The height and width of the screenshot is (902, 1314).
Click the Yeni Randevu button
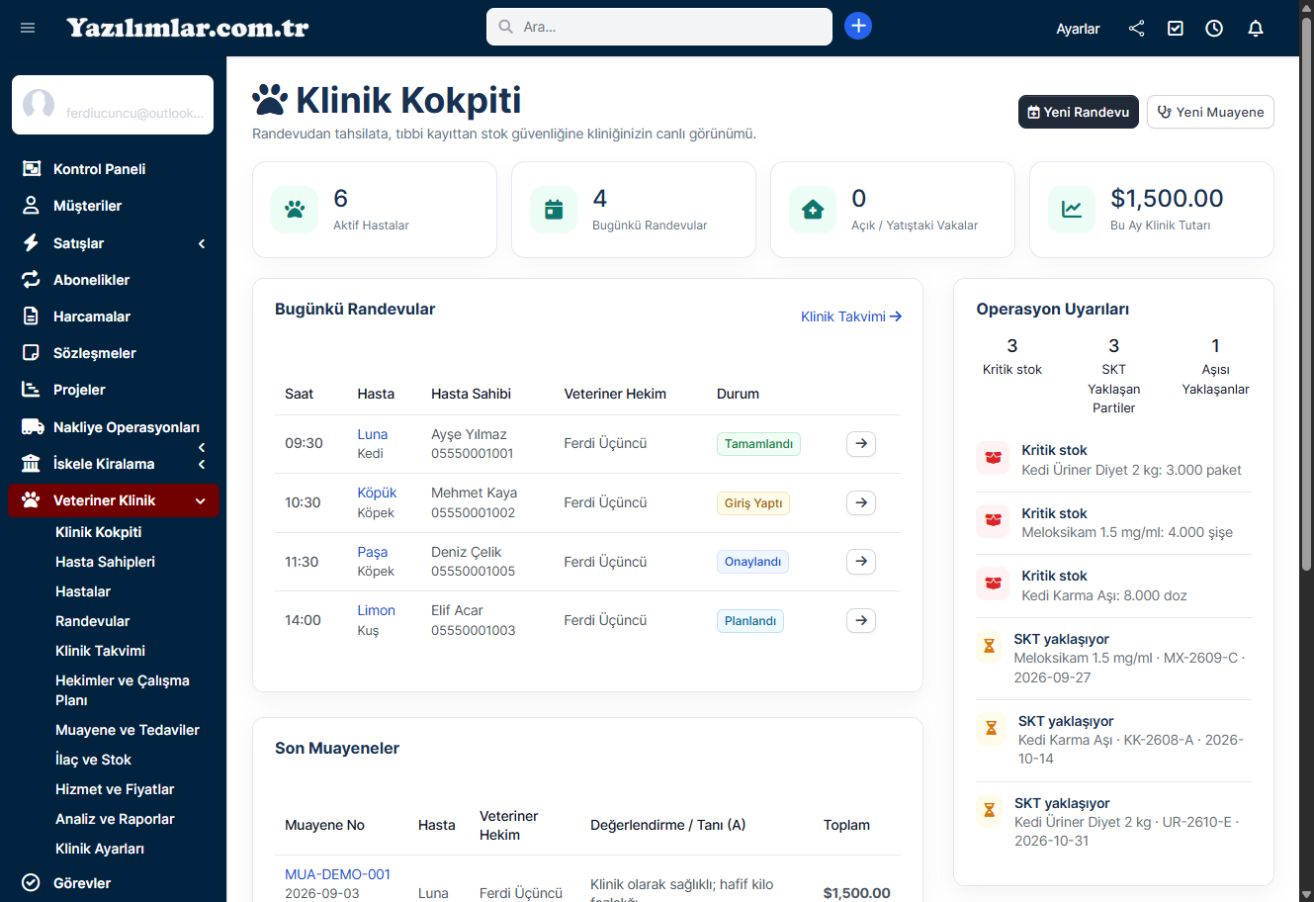[1078, 112]
